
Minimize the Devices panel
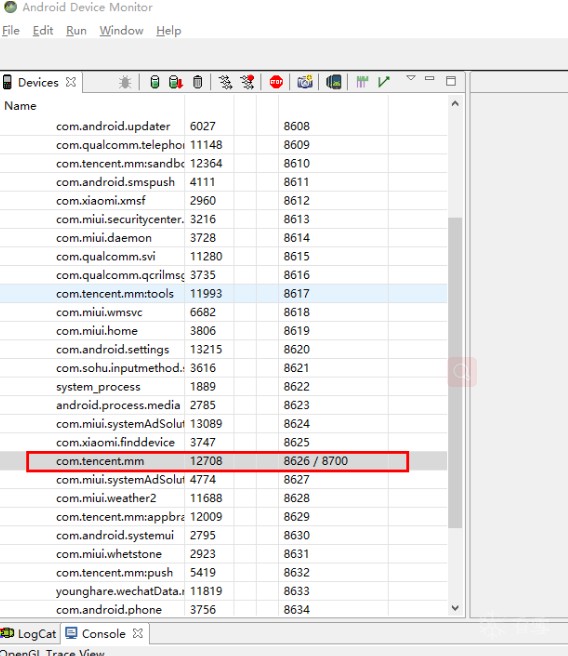[x=430, y=78]
